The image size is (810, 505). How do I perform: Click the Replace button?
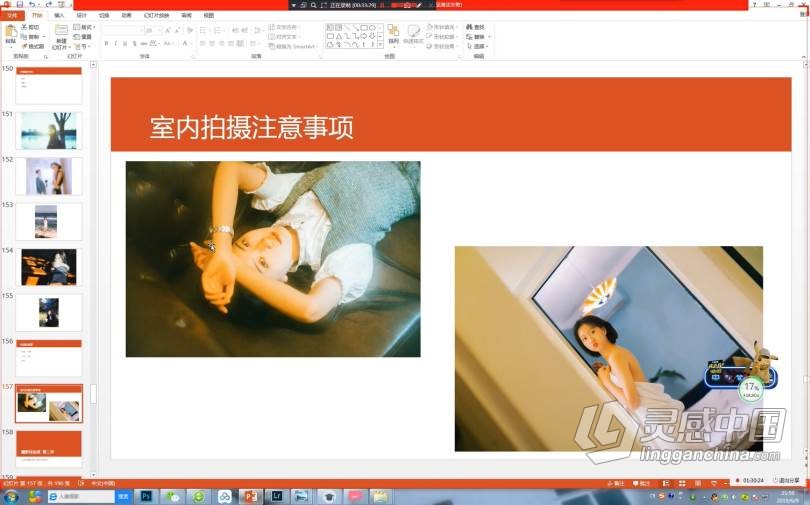coord(478,37)
